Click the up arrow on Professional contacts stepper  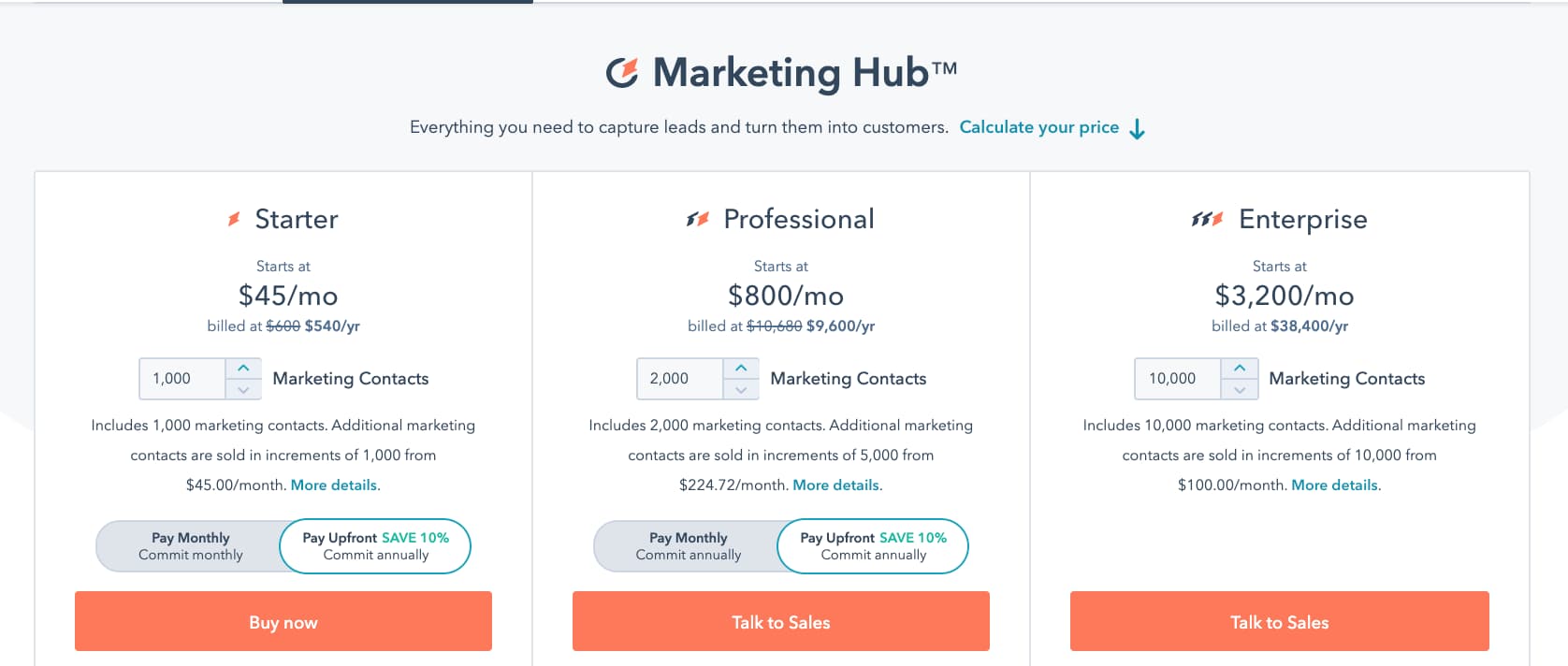742,369
